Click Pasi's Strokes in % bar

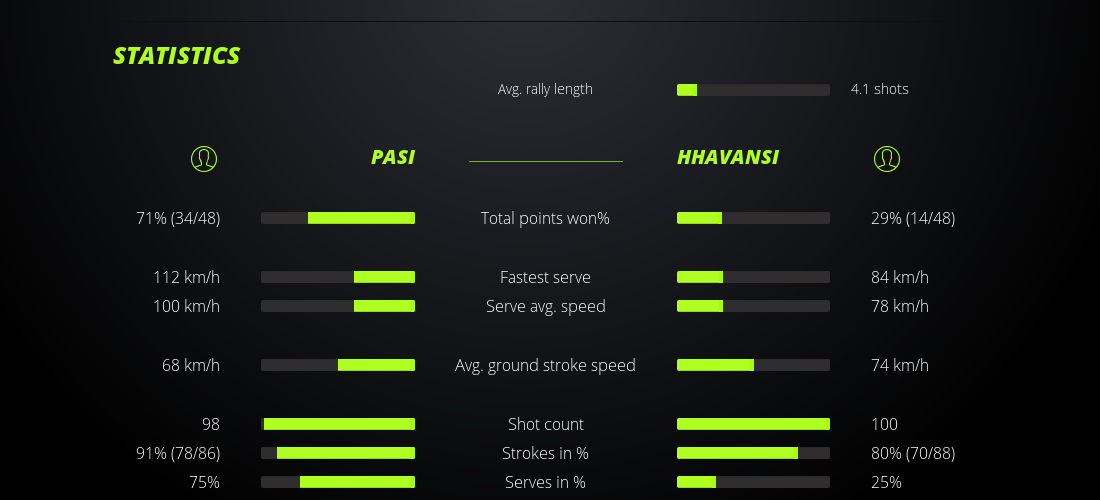[338, 453]
